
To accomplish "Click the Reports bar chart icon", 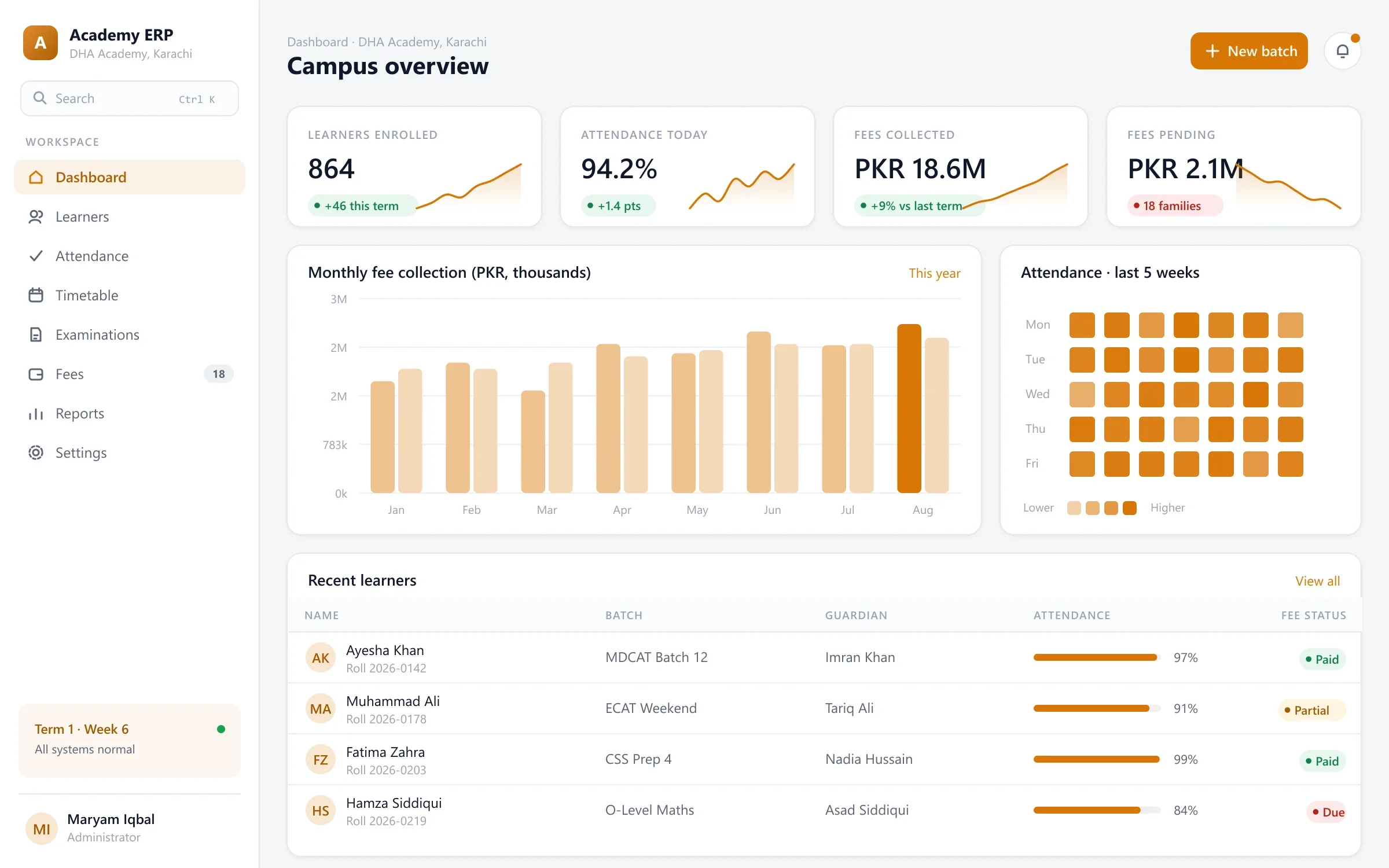I will point(36,413).
